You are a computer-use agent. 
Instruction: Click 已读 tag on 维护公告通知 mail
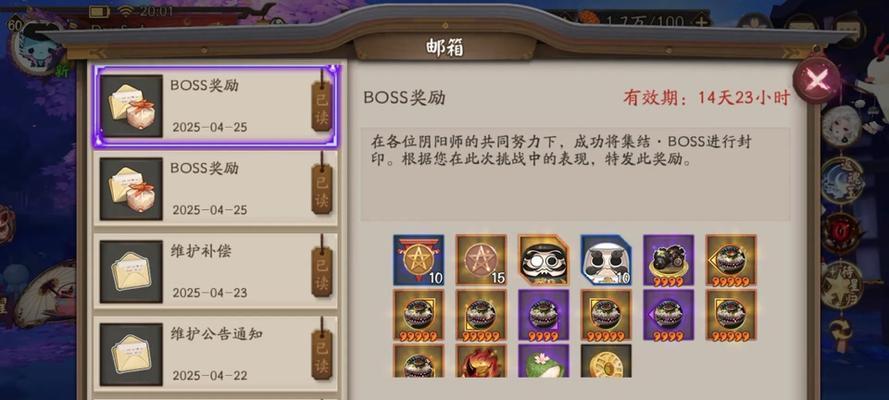pyautogui.click(x=321, y=355)
